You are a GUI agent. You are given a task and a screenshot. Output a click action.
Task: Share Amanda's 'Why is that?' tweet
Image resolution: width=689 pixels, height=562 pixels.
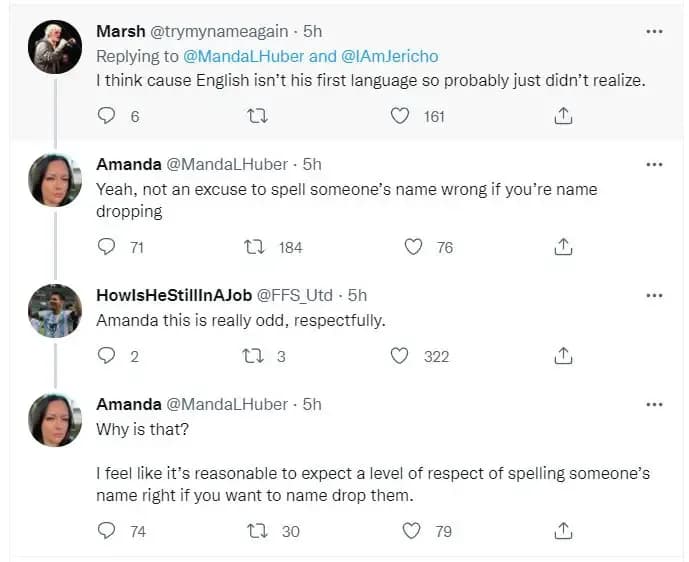coord(563,531)
